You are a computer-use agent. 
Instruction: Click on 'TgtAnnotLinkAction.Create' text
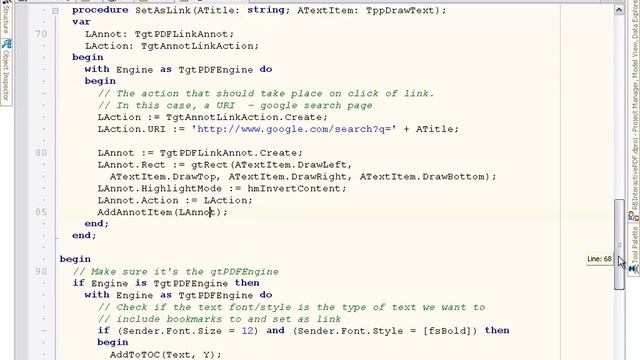244,117
